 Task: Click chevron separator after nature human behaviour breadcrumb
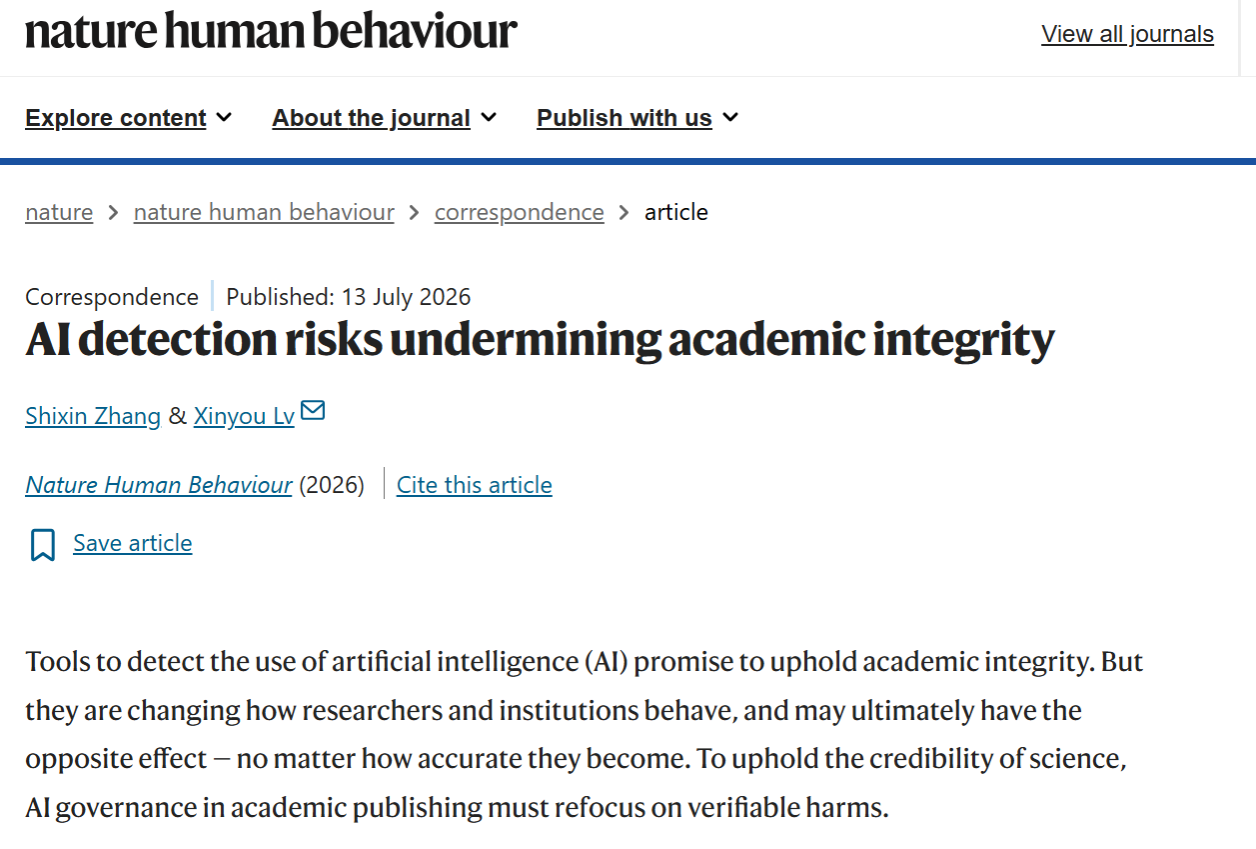414,213
